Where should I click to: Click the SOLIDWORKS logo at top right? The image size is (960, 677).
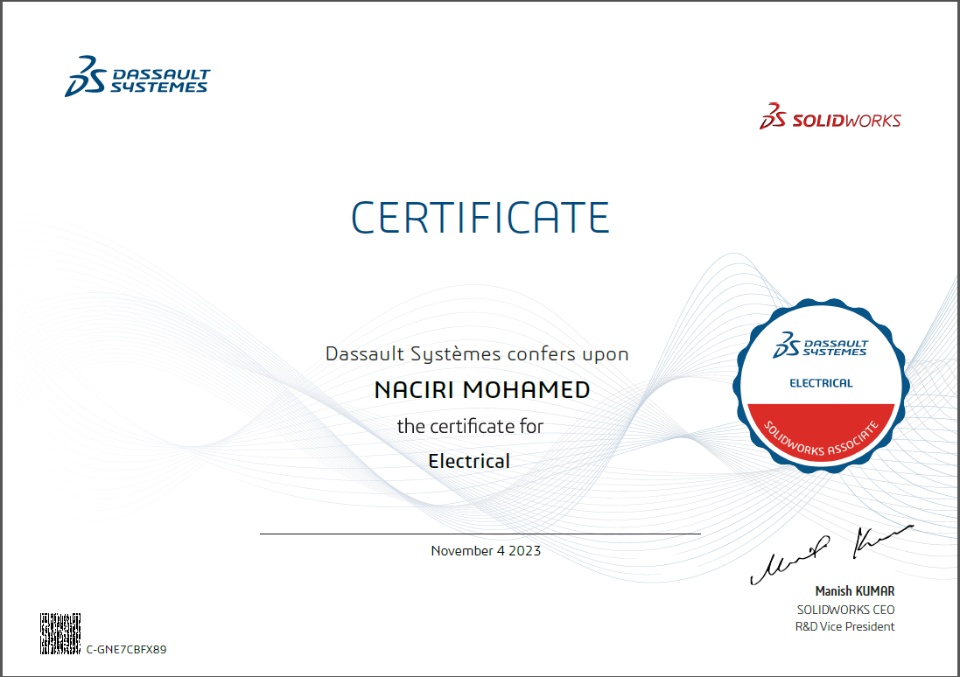[830, 116]
